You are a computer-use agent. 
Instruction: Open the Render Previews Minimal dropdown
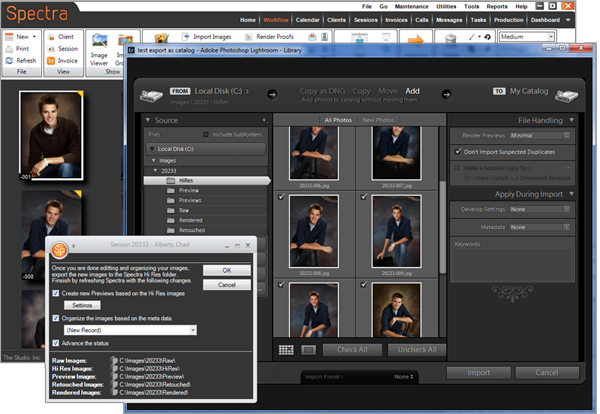(540, 135)
